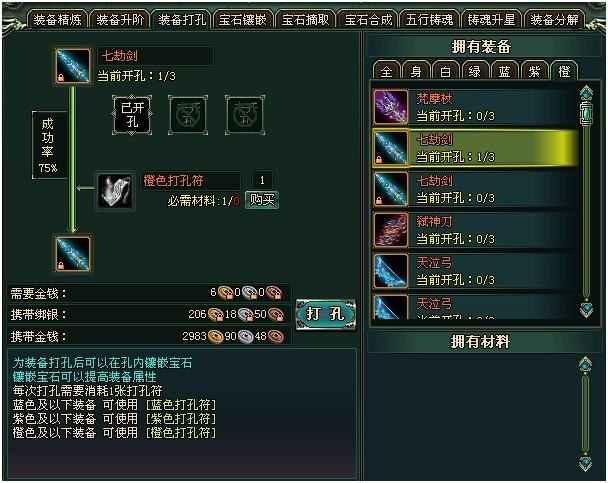Select the 弑神刀 blade icon in list
Screen dimensions: 608x483
tap(391, 230)
